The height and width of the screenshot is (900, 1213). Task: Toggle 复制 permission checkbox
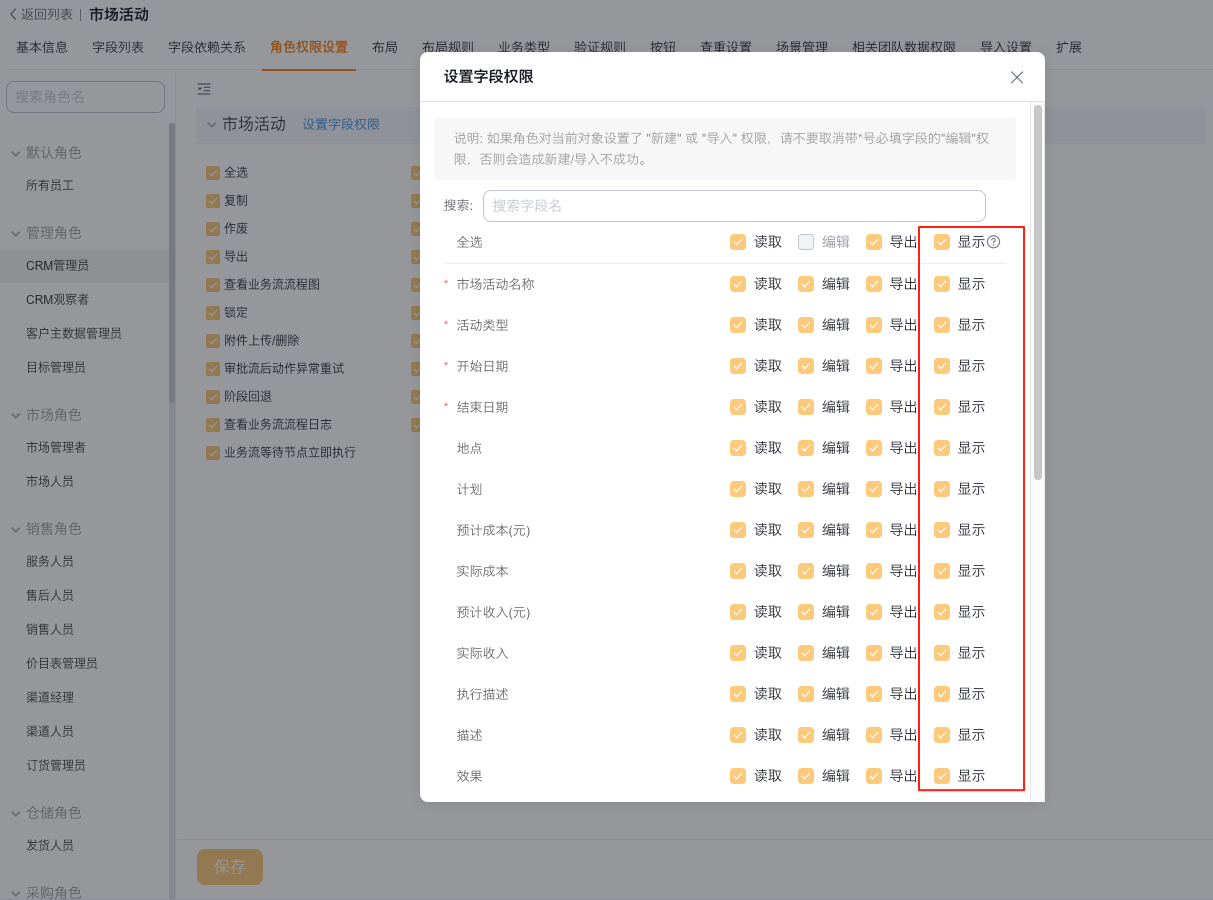(213, 201)
